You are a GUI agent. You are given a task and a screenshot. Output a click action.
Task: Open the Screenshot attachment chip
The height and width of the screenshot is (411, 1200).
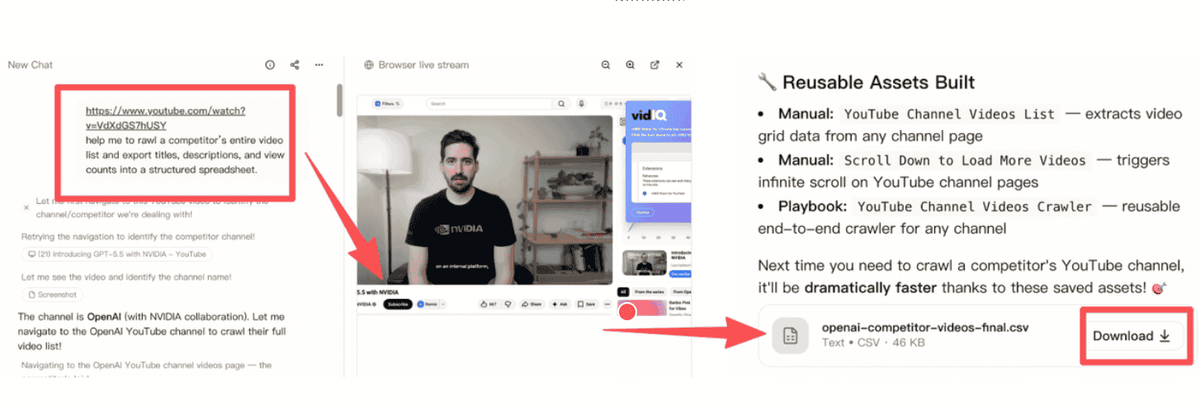pyautogui.click(x=52, y=295)
